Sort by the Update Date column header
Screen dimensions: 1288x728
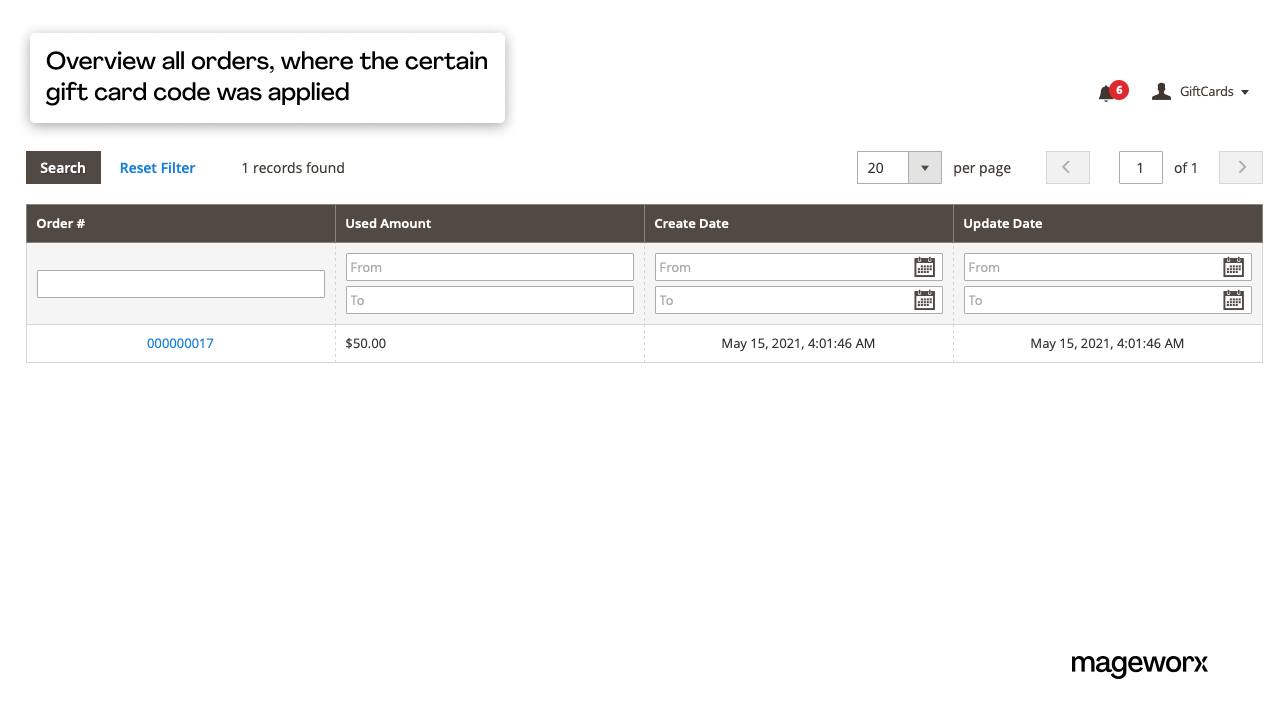tap(1002, 224)
